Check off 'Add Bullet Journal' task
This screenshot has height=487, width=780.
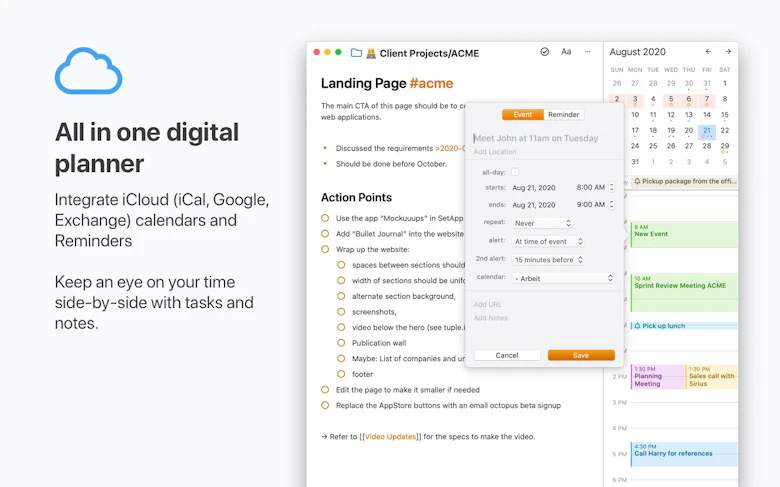click(325, 234)
